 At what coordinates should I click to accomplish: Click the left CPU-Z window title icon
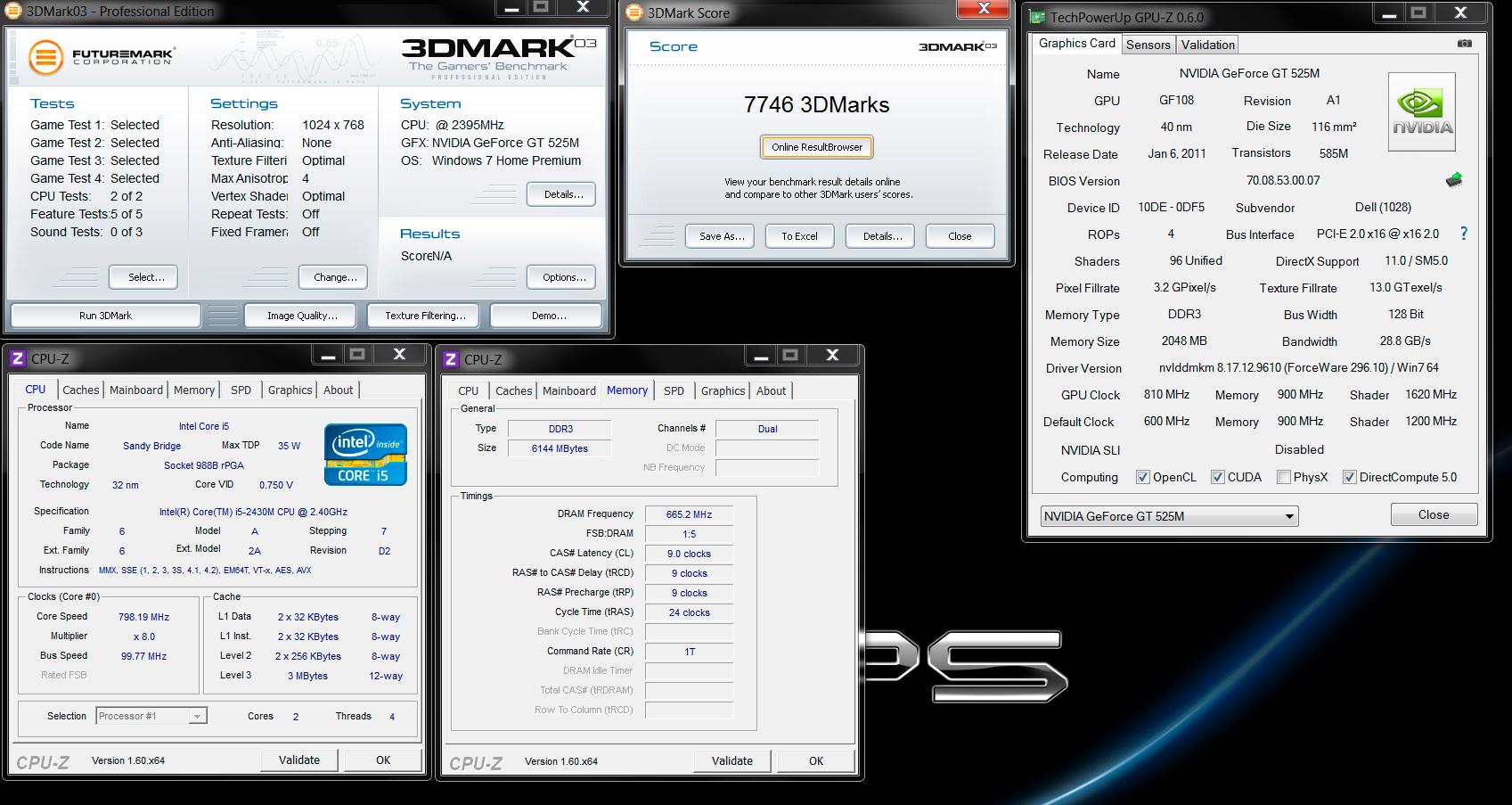tap(17, 358)
